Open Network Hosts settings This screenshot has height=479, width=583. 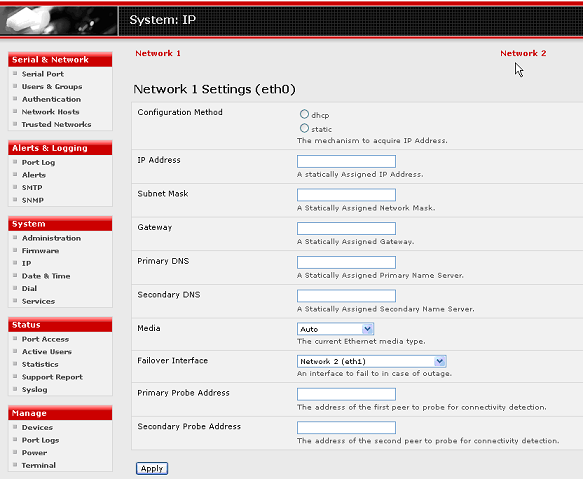(50, 112)
